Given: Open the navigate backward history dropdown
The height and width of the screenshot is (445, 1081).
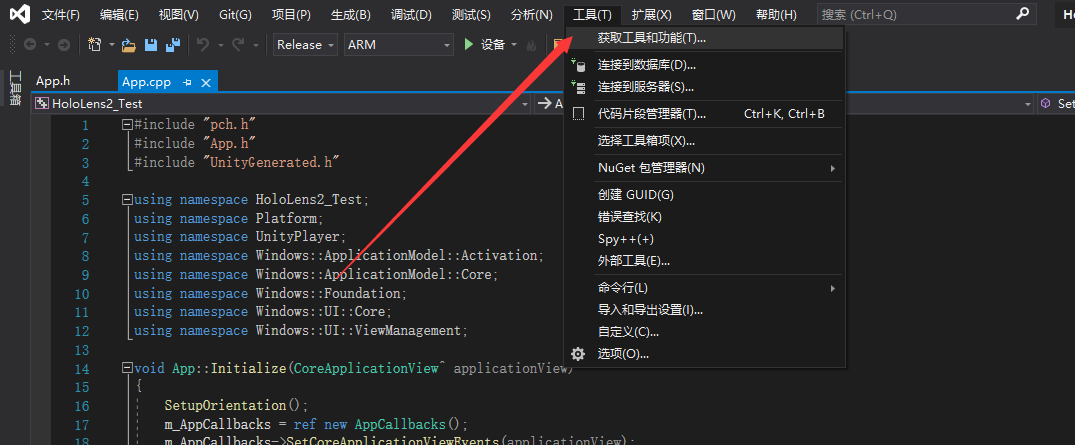Looking at the screenshot, I should point(46,46).
